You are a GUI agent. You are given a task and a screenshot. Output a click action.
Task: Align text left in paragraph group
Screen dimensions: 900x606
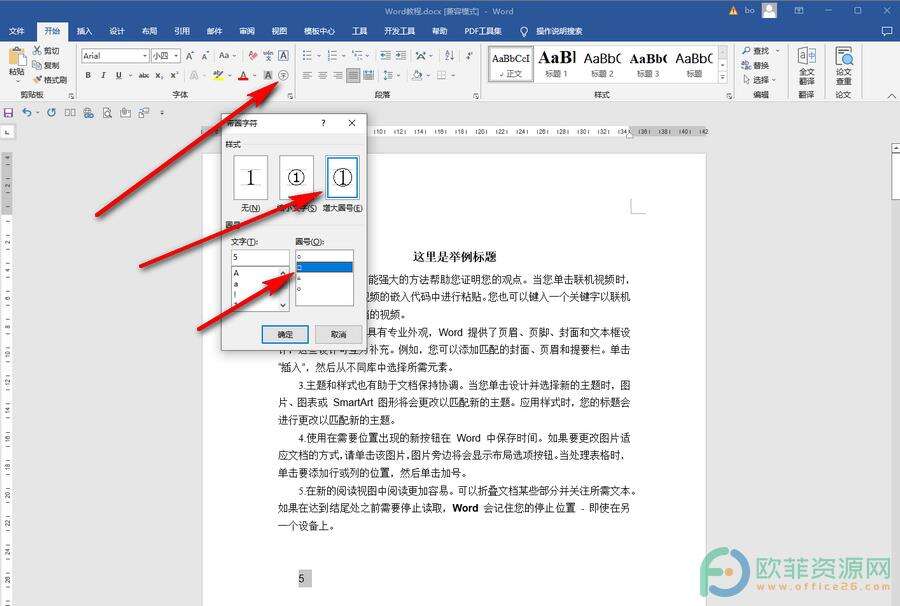pos(307,75)
